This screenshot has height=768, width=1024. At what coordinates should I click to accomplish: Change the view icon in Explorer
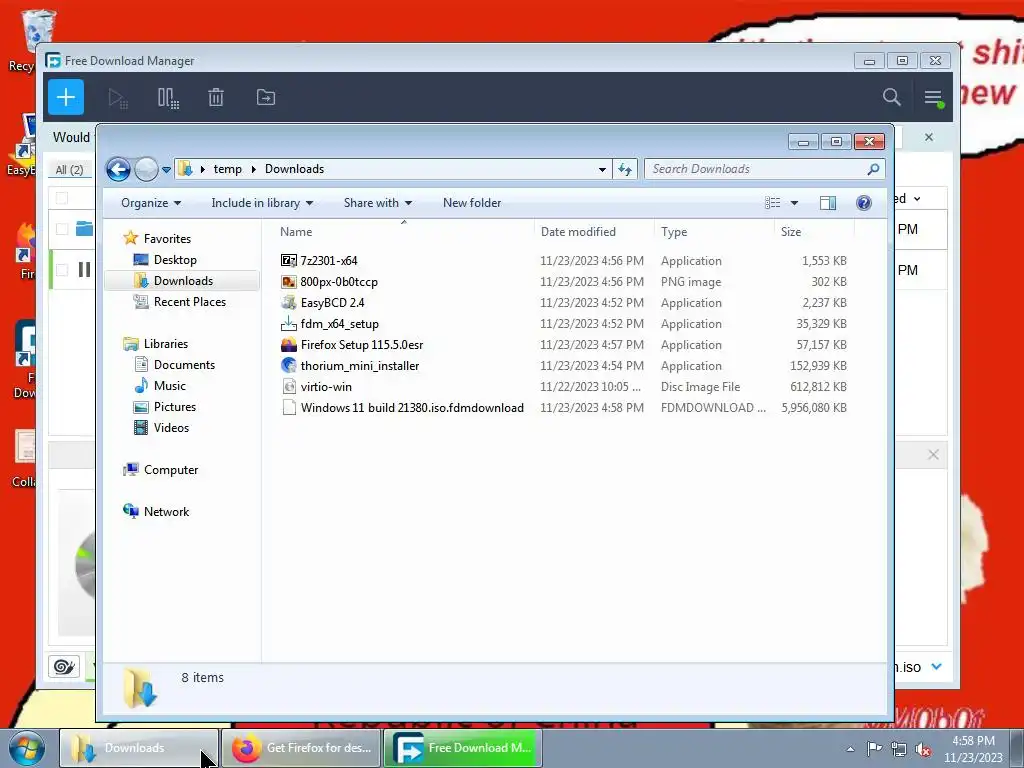pos(773,203)
